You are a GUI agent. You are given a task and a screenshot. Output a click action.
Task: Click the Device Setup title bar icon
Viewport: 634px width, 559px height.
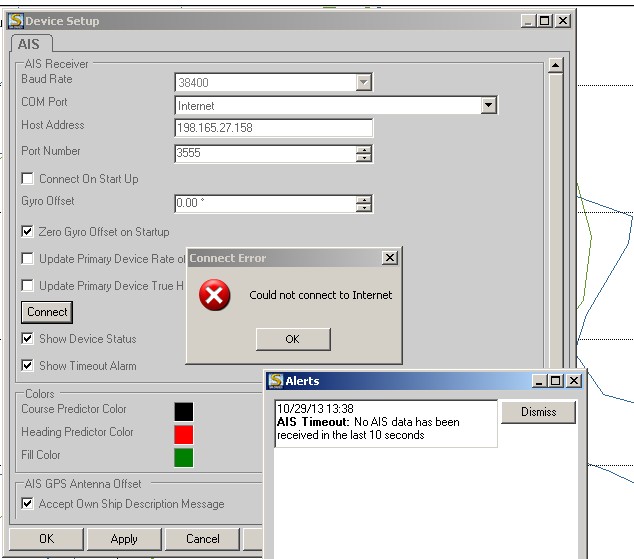click(x=13, y=20)
